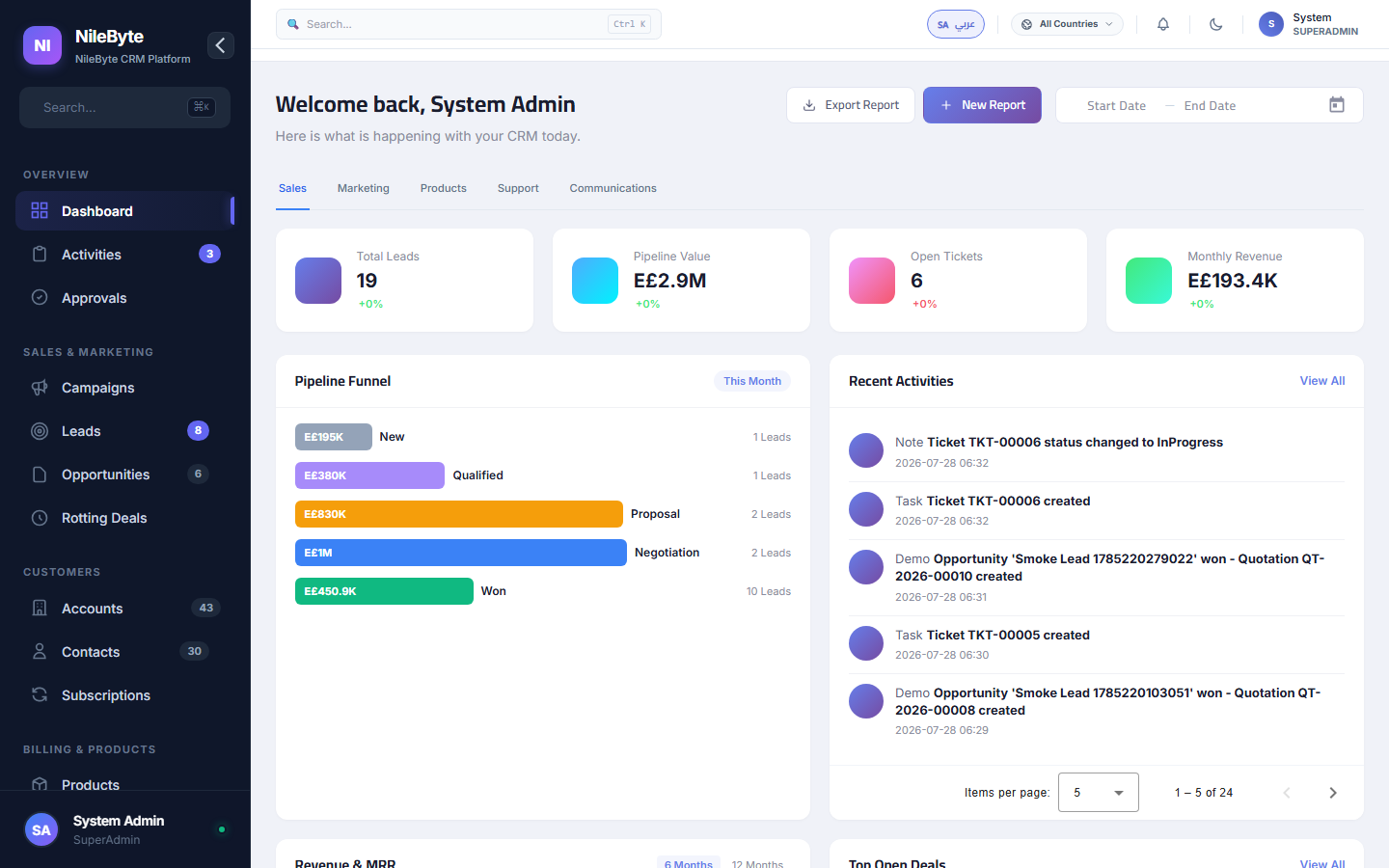Screen dimensions: 1389x868
Task: Click the Accounts count badge 43
Action: point(205,608)
